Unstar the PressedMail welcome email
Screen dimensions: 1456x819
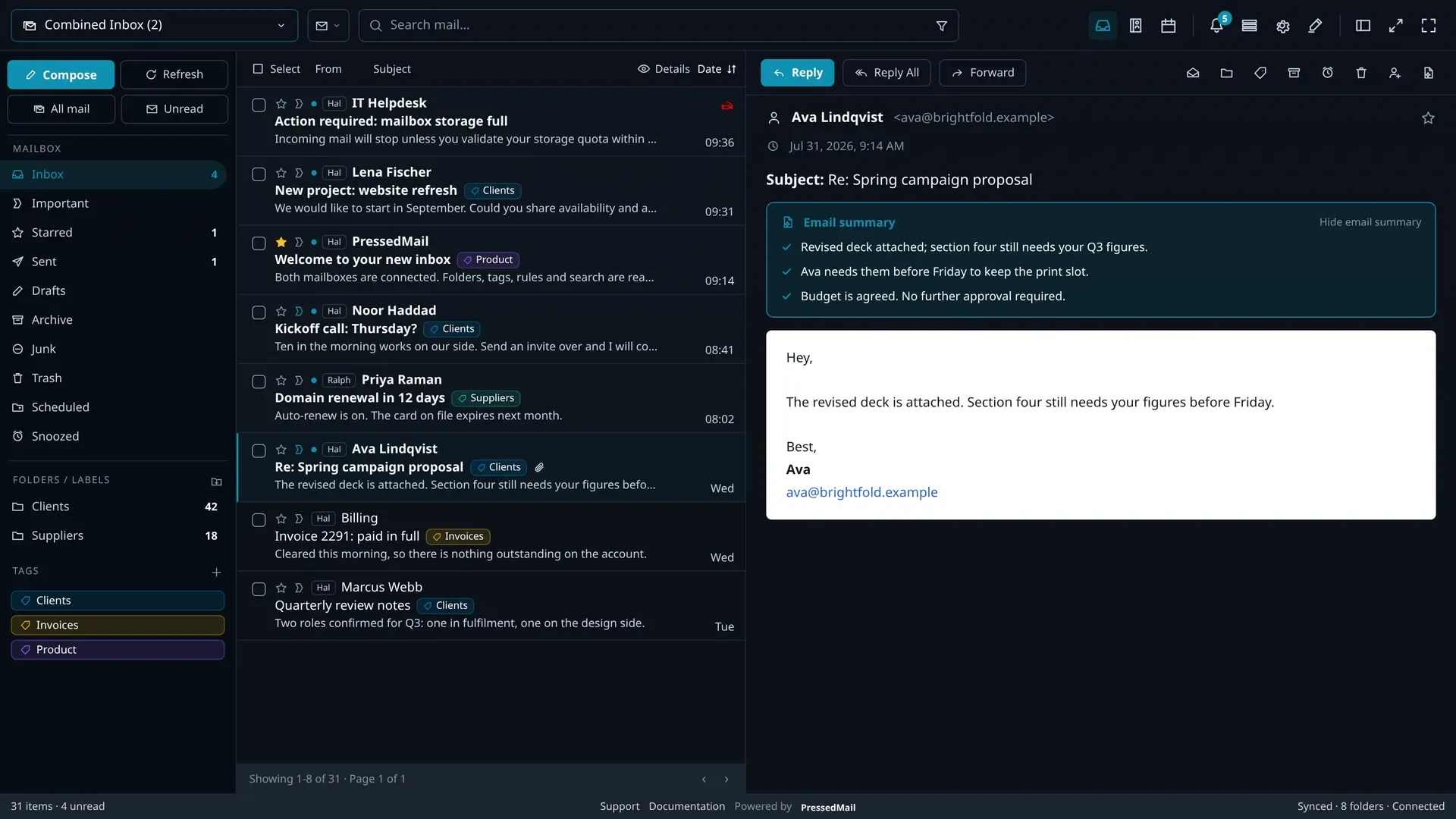(x=281, y=242)
